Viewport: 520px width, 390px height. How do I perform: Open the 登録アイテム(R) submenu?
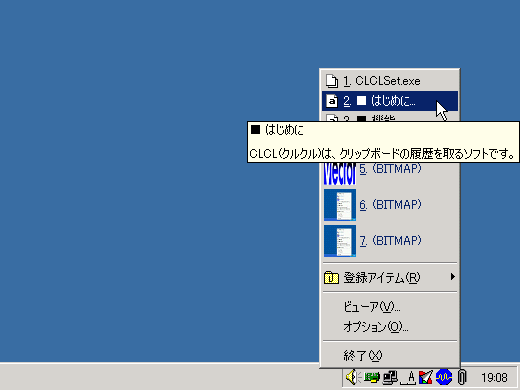[x=390, y=277]
